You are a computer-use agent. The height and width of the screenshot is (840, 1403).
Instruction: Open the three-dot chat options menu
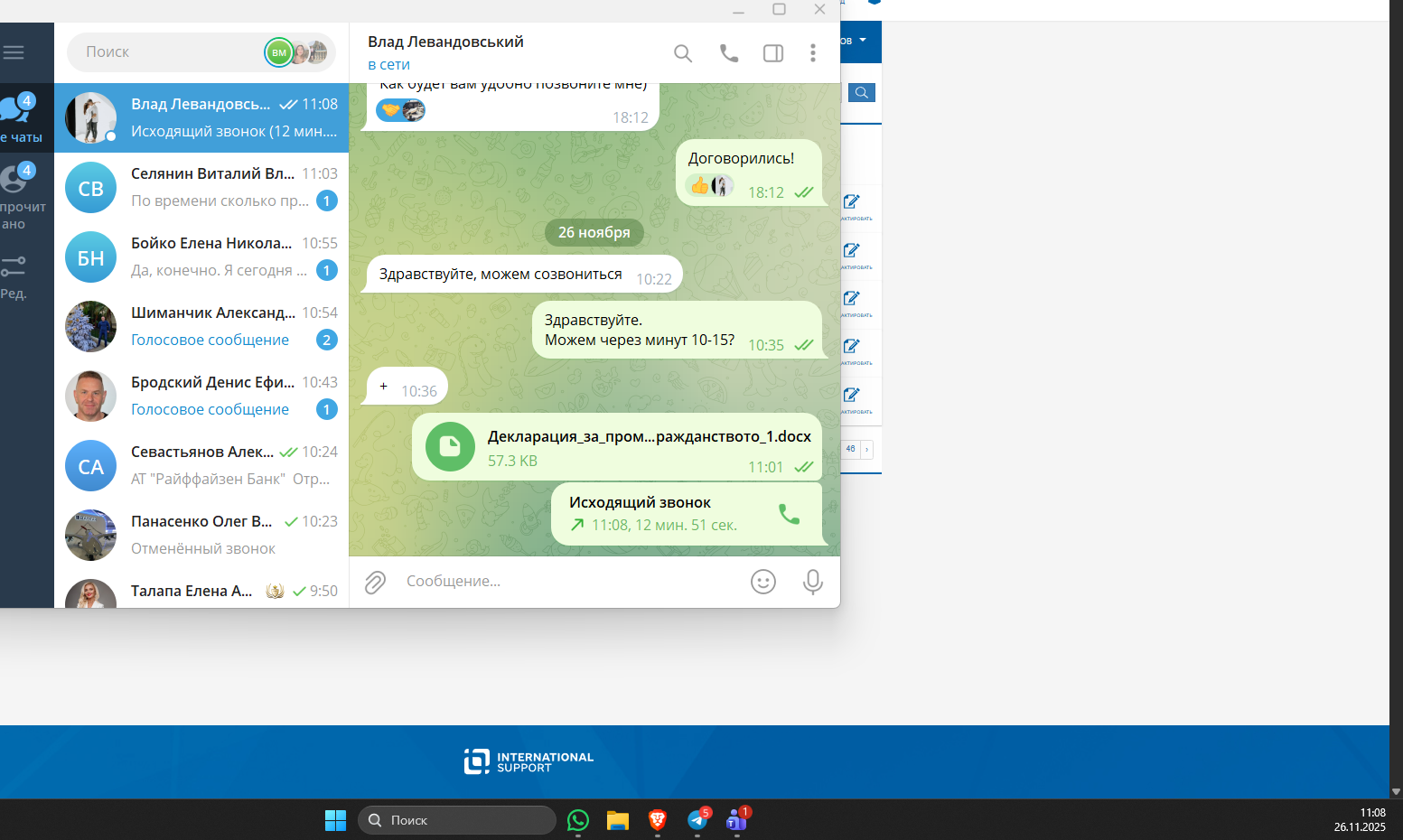[813, 53]
